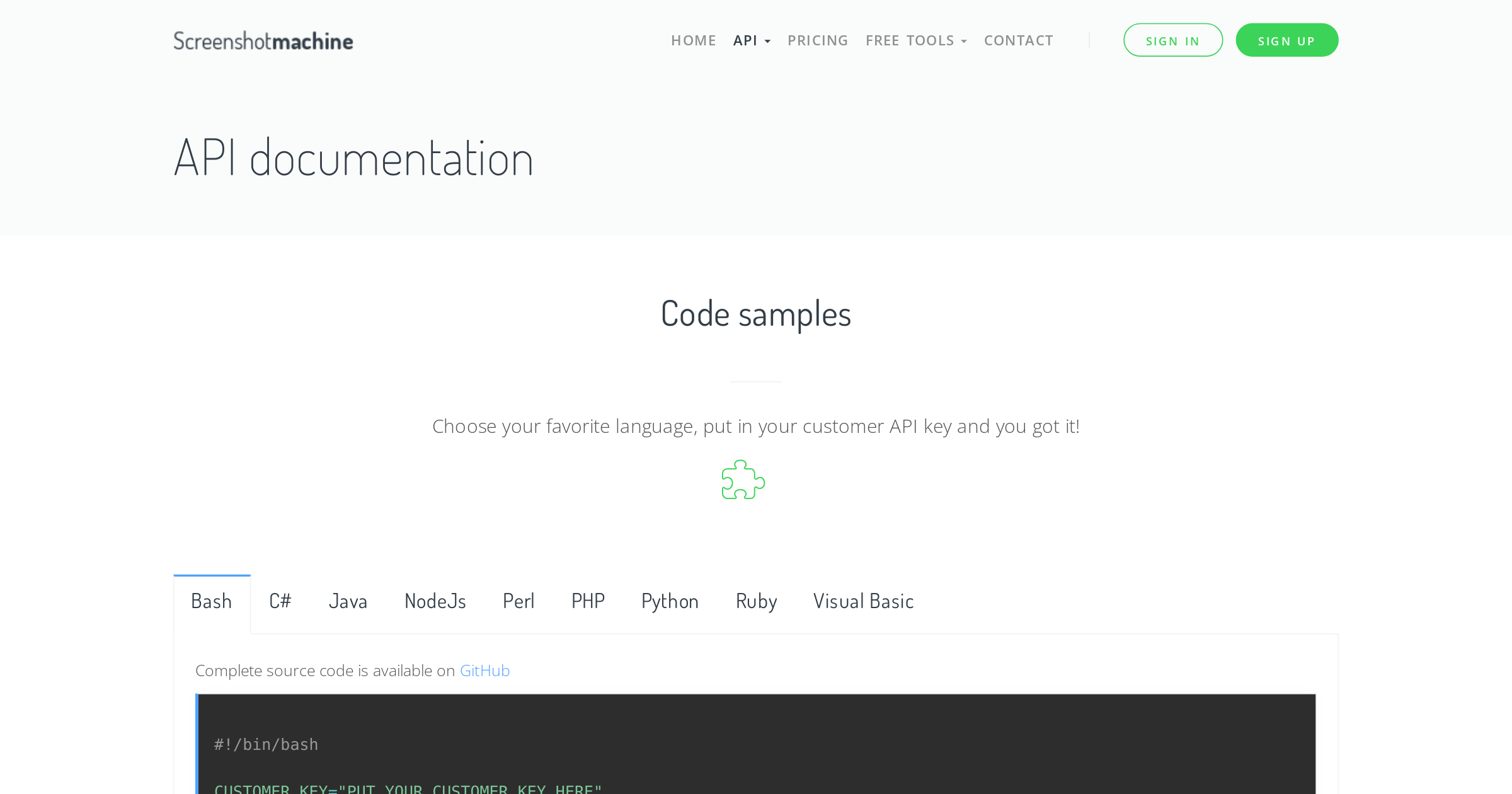Expand the API dropdown menu

click(x=752, y=40)
